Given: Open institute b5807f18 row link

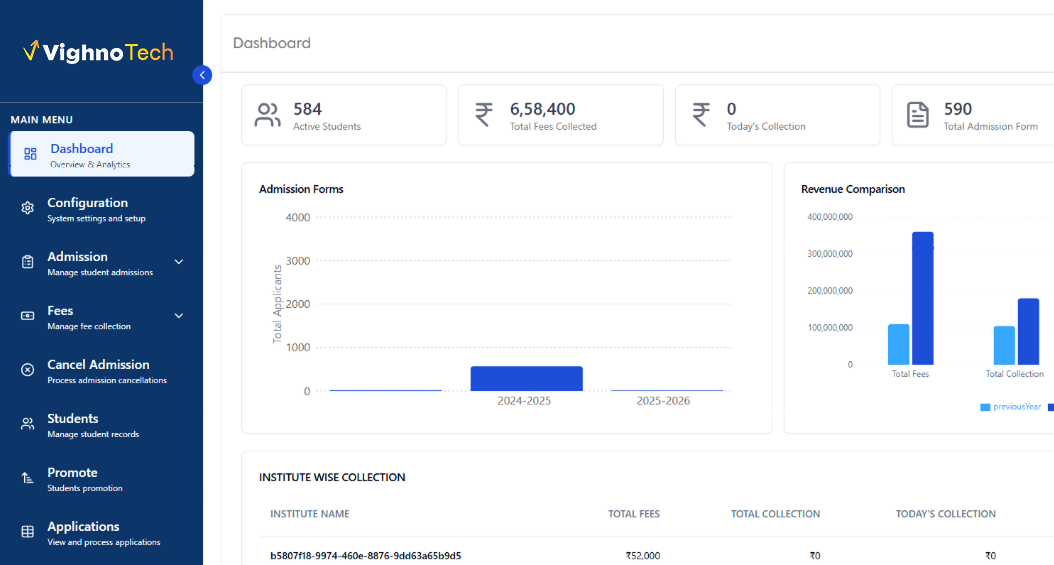Looking at the screenshot, I should pyautogui.click(x=365, y=556).
